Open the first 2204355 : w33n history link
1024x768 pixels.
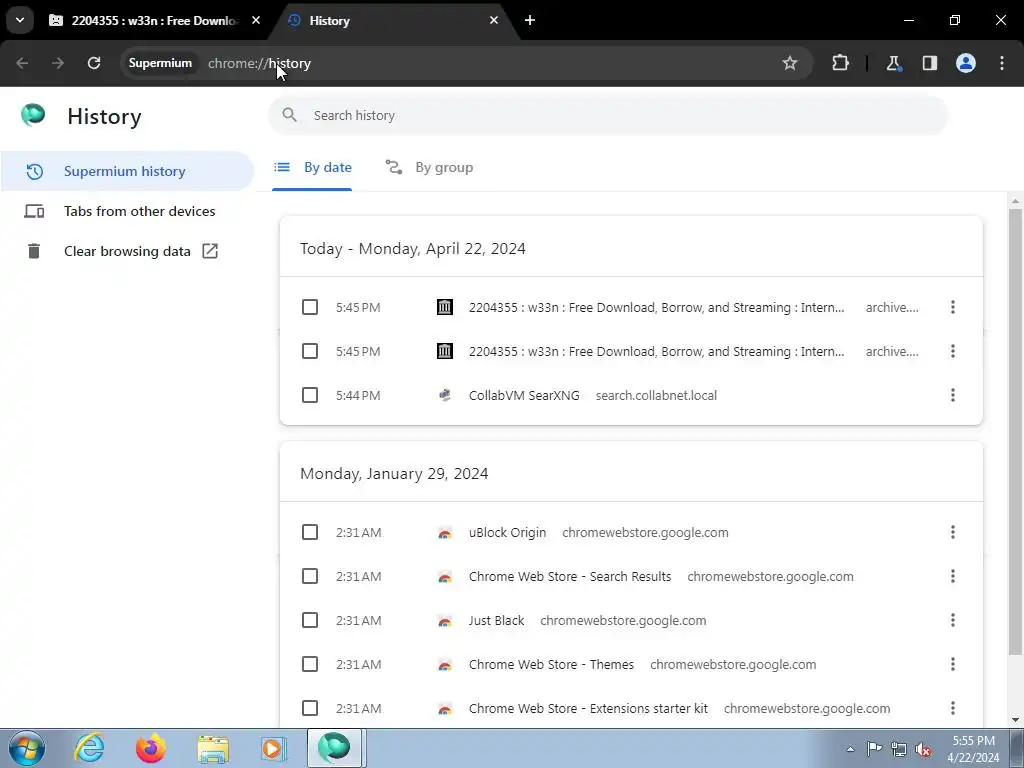(x=656, y=307)
